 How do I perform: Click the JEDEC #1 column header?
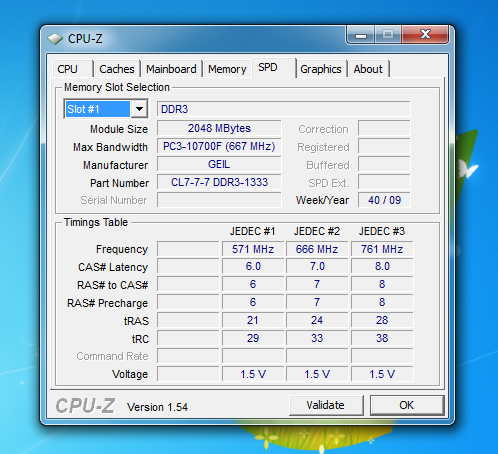[x=253, y=231]
